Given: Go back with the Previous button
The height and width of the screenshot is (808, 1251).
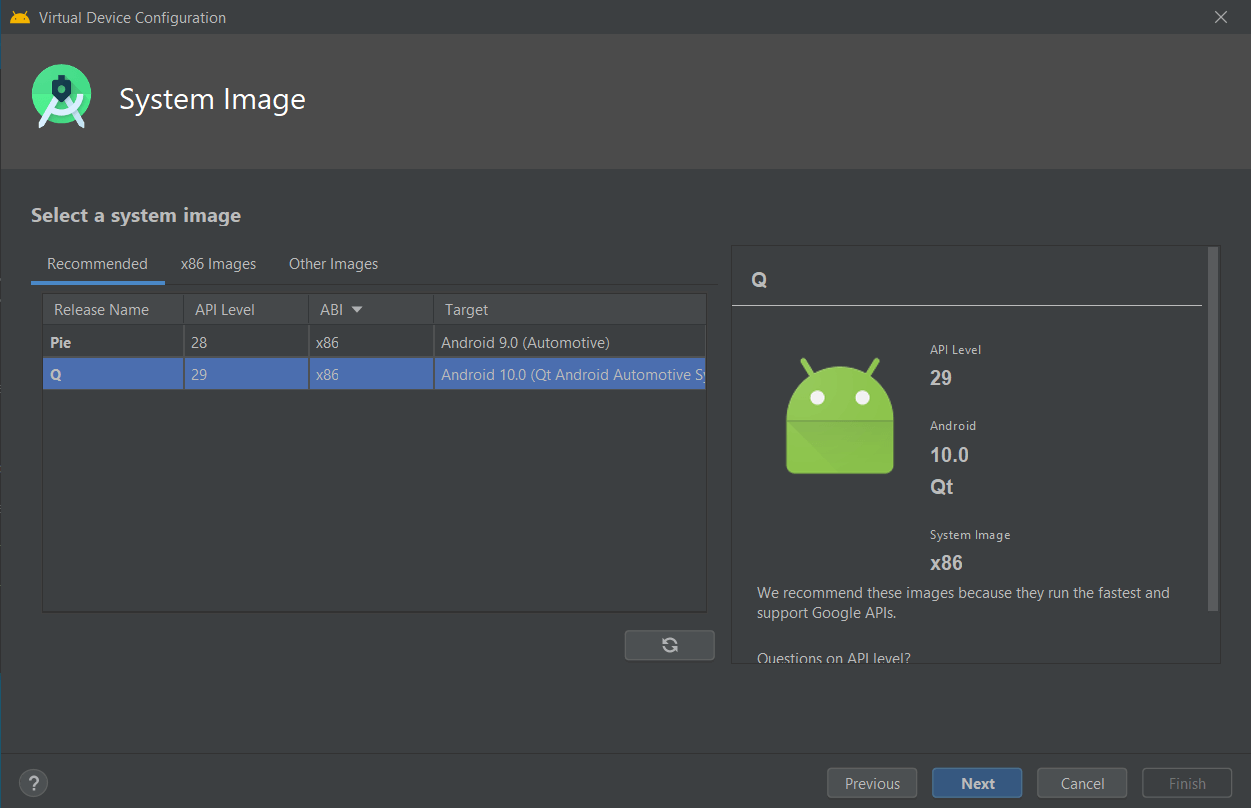Looking at the screenshot, I should click(872, 783).
